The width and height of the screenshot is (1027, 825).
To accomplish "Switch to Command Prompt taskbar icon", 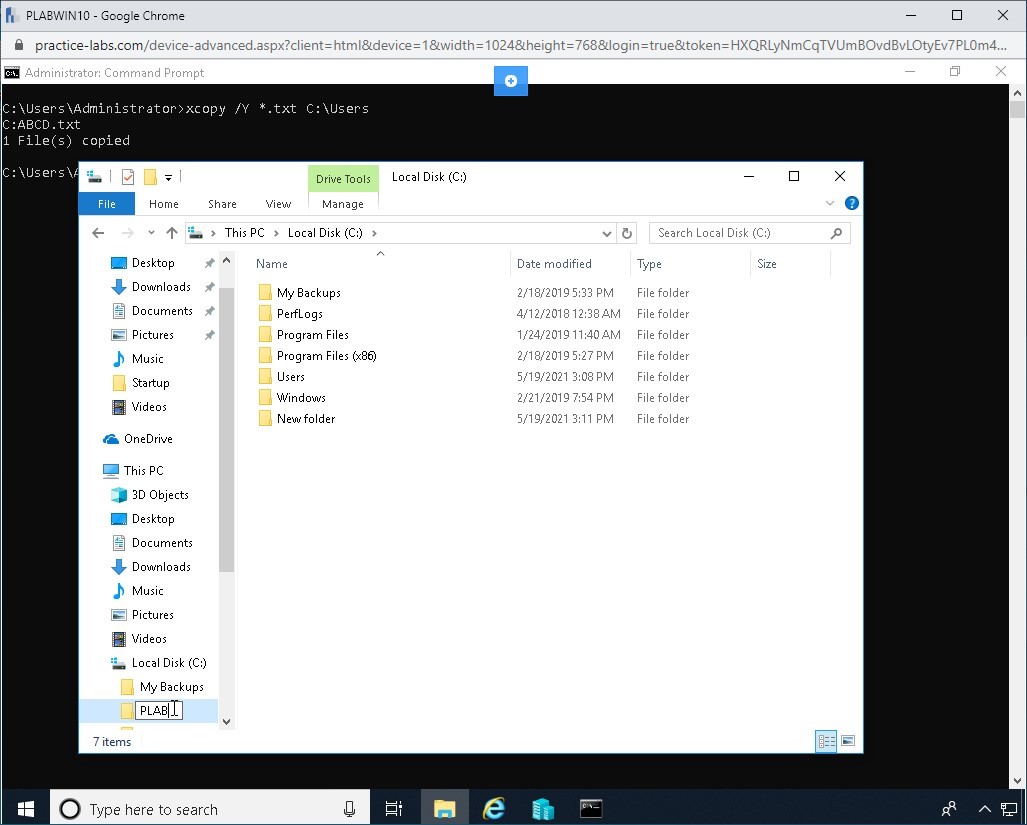I will coord(591,809).
